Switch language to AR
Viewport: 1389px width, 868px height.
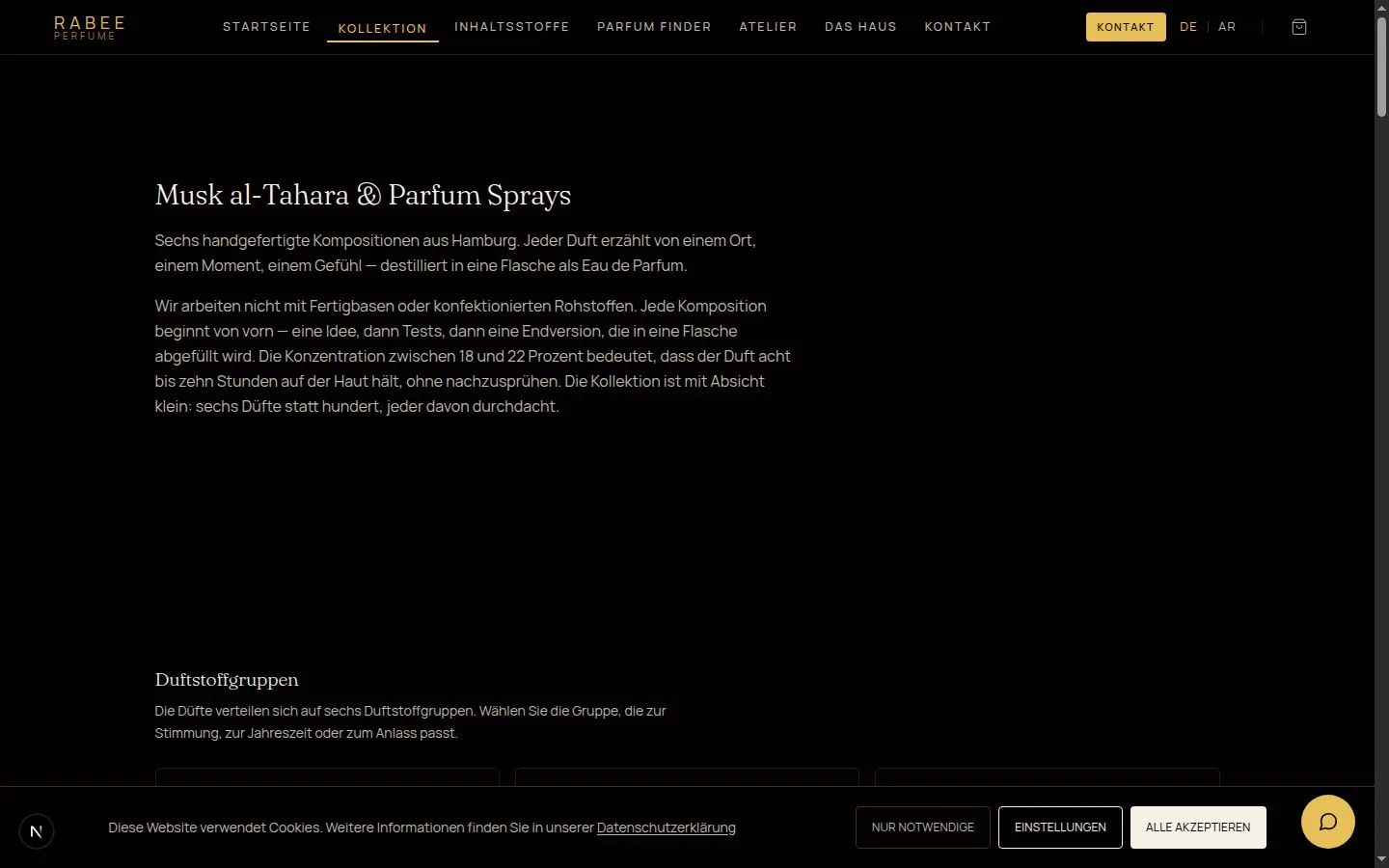point(1227,27)
